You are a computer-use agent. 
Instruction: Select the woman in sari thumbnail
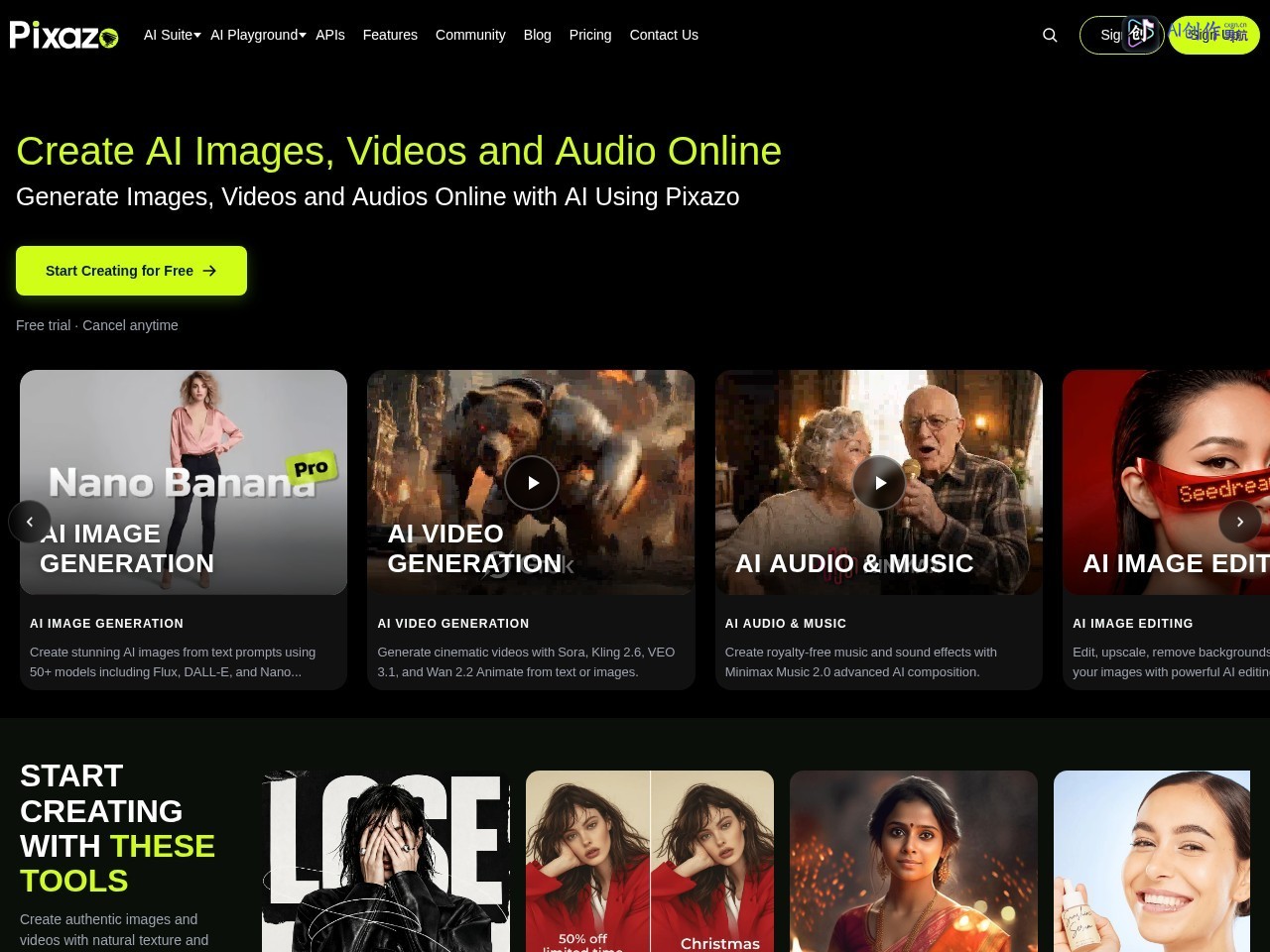coord(914,861)
